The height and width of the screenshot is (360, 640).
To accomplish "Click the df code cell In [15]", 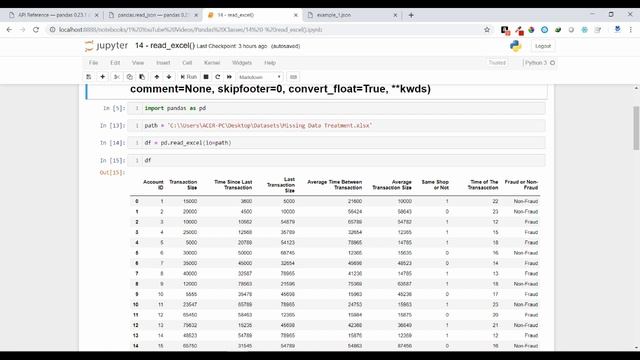I will (336, 160).
